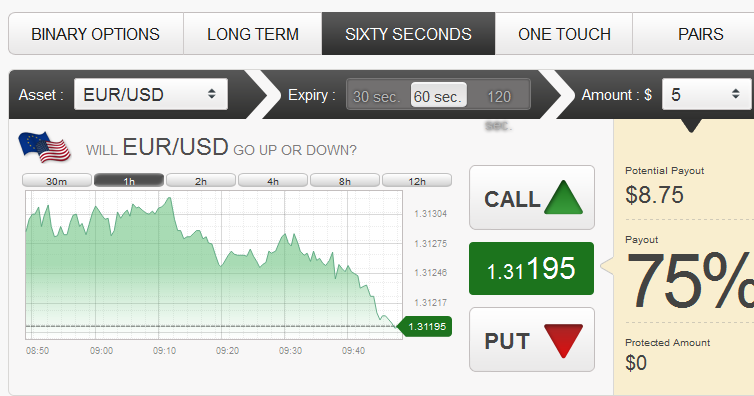Open the Amount $ 5 dropdown
The width and height of the screenshot is (754, 396).
click(x=706, y=94)
